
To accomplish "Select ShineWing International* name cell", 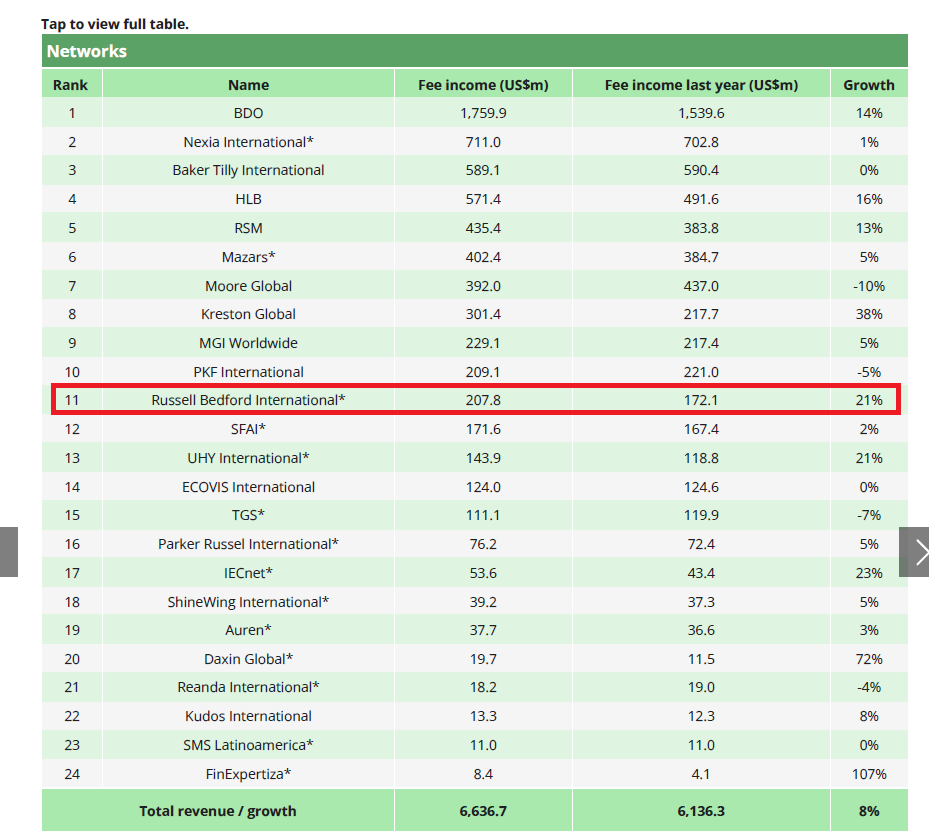I will point(248,601).
